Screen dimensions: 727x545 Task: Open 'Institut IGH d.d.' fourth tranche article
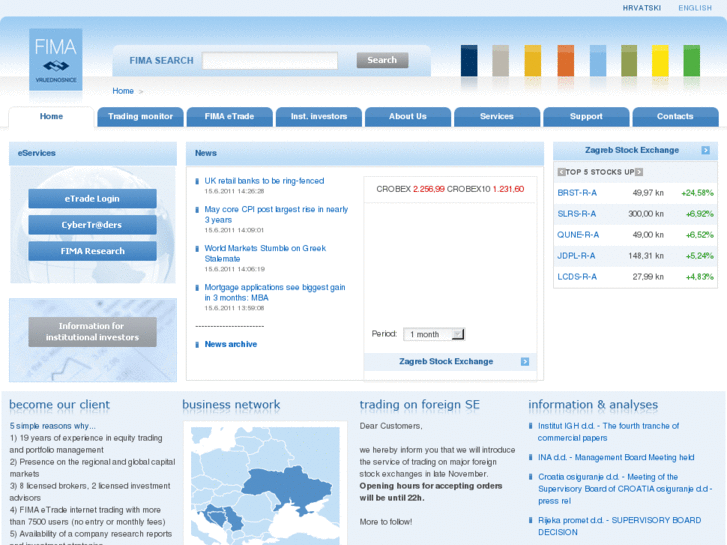click(x=608, y=432)
